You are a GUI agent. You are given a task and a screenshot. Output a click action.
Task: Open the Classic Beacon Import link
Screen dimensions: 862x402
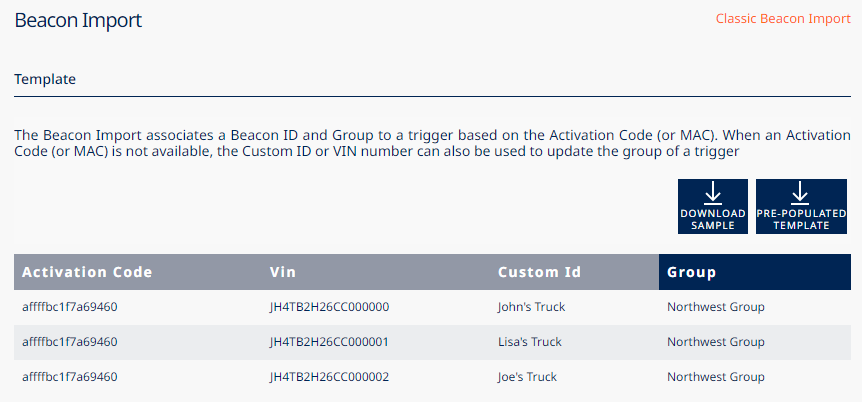click(782, 19)
